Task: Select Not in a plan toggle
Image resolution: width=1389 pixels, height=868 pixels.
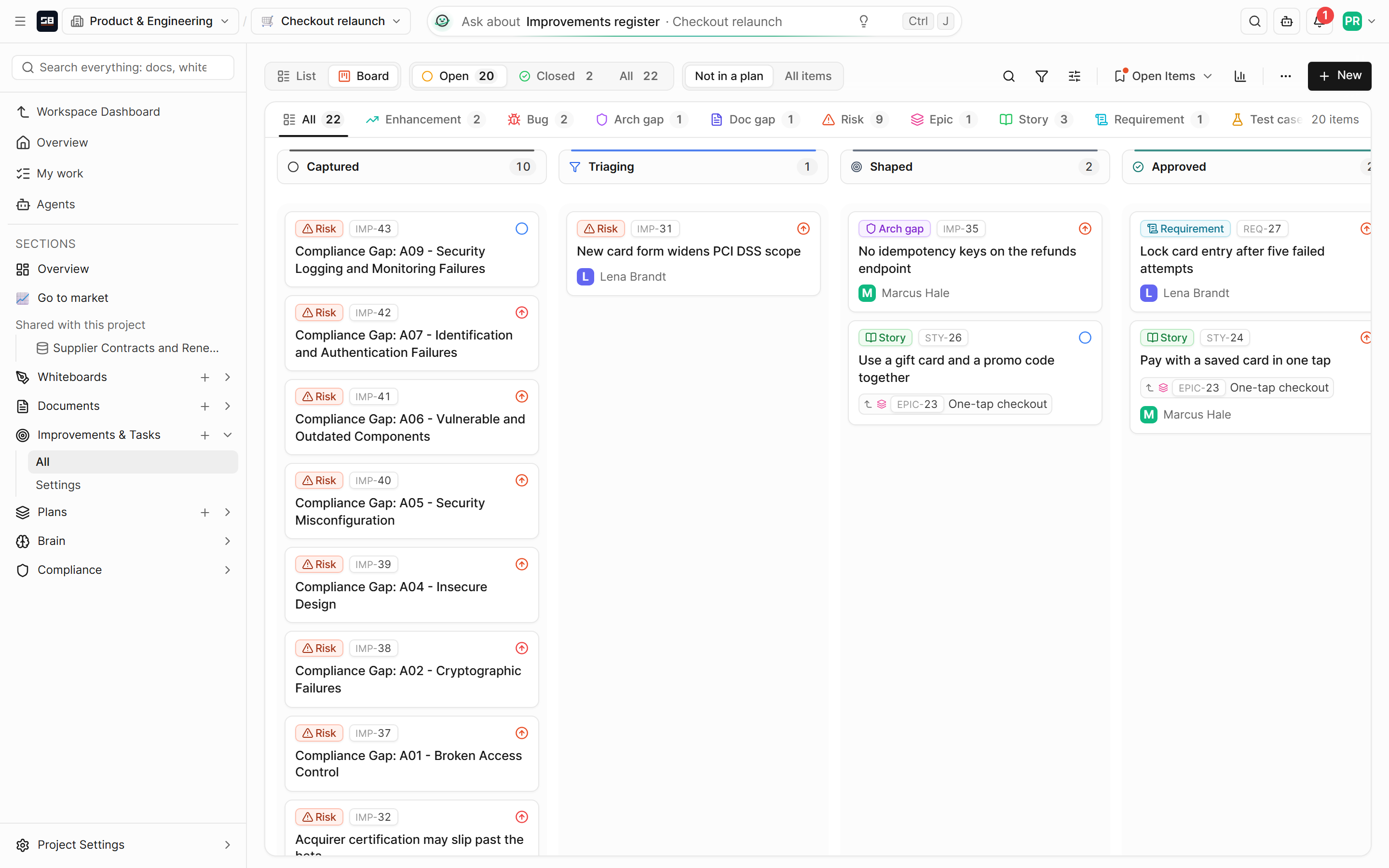Action: point(729,76)
